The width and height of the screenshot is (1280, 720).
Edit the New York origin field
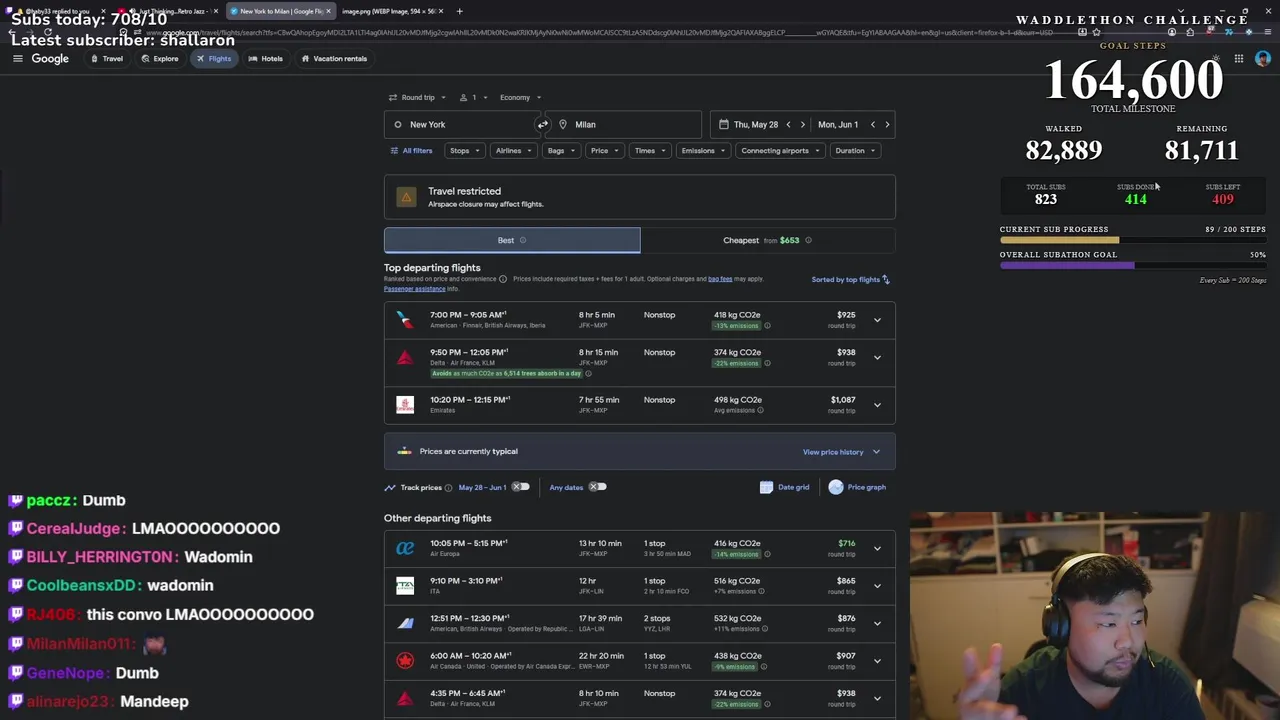coord(460,124)
